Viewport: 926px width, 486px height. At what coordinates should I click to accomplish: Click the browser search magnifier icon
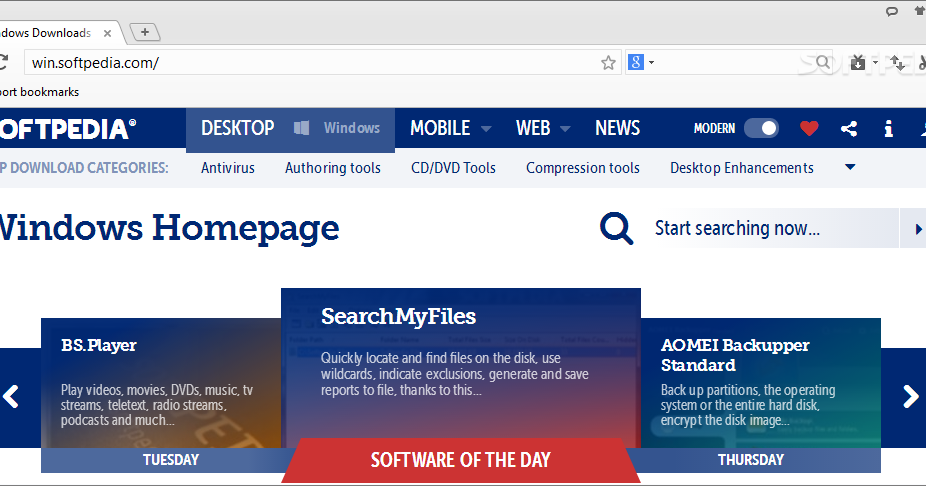pos(823,62)
